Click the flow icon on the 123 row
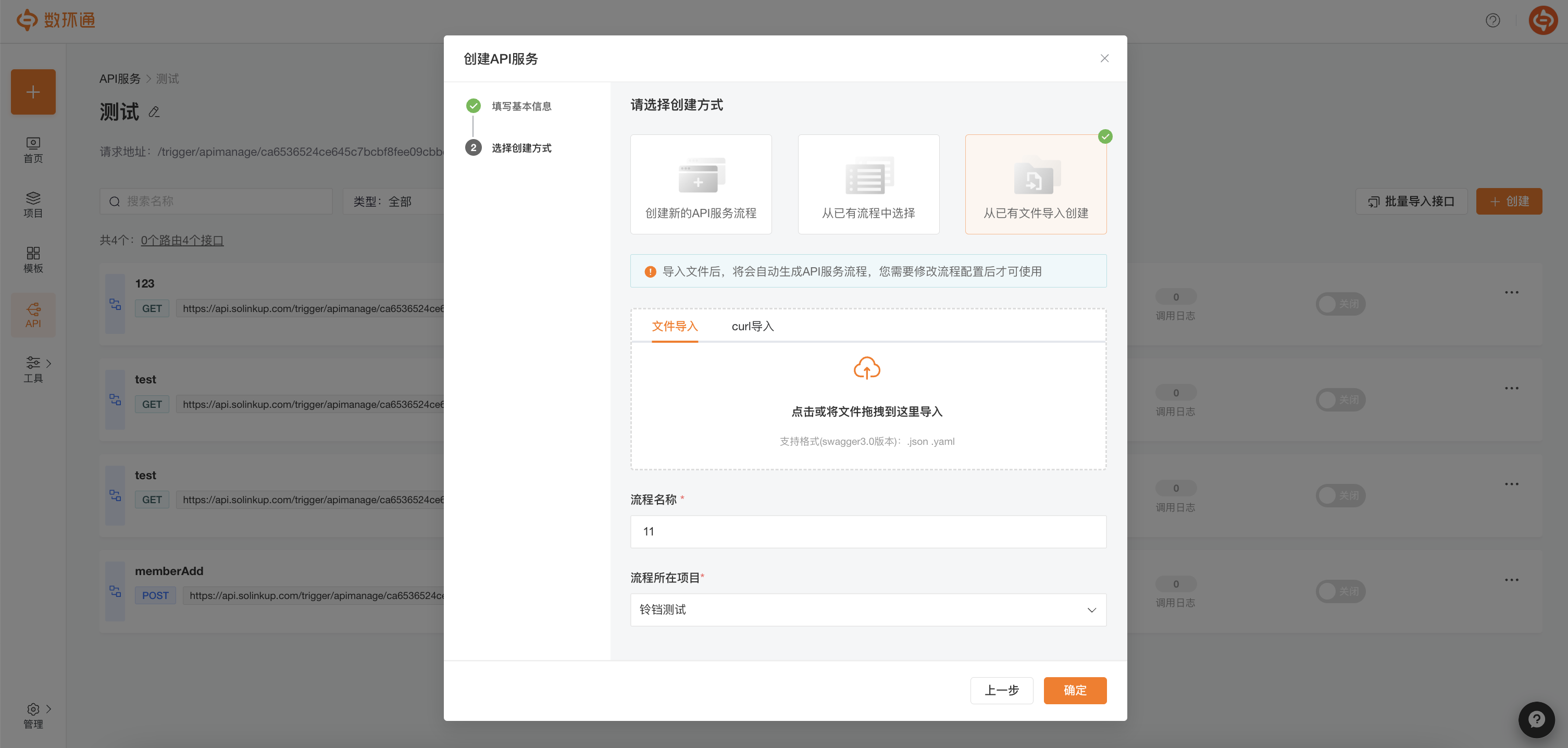This screenshot has width=1568, height=748. [x=115, y=304]
